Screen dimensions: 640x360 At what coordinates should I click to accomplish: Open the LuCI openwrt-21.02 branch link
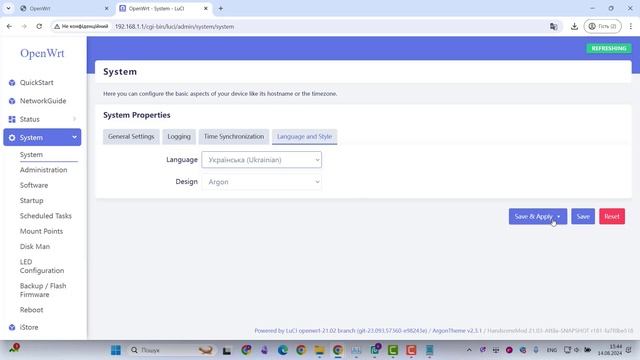(340, 331)
